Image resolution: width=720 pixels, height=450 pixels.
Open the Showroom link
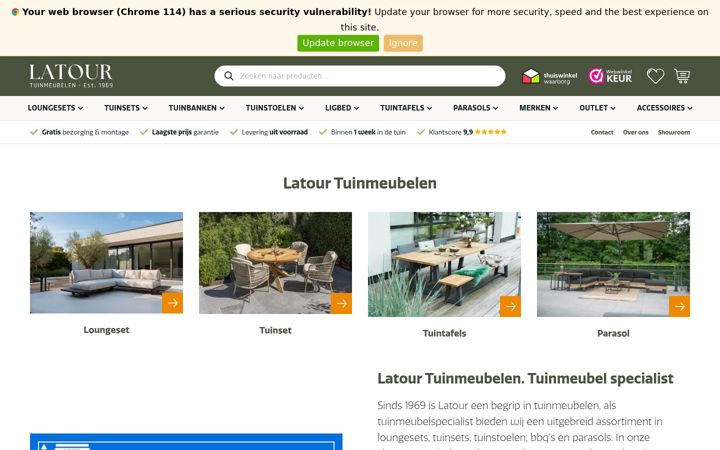(x=674, y=132)
